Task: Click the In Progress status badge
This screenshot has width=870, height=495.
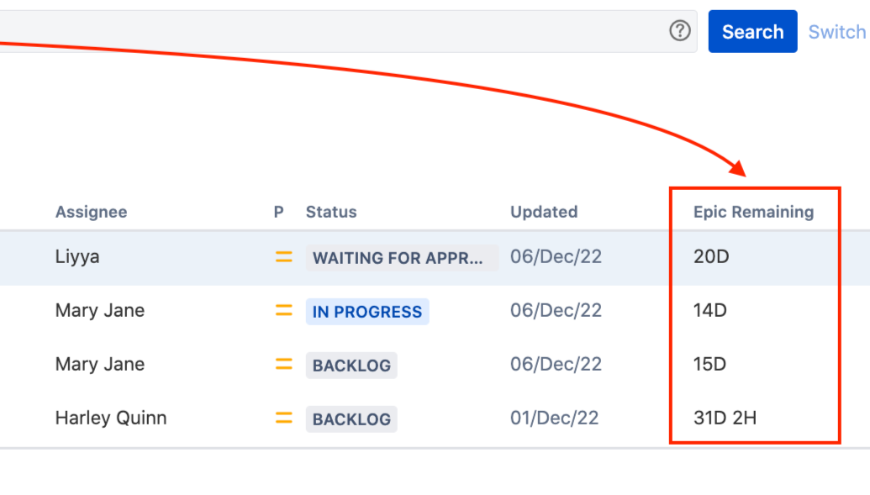Action: (367, 311)
